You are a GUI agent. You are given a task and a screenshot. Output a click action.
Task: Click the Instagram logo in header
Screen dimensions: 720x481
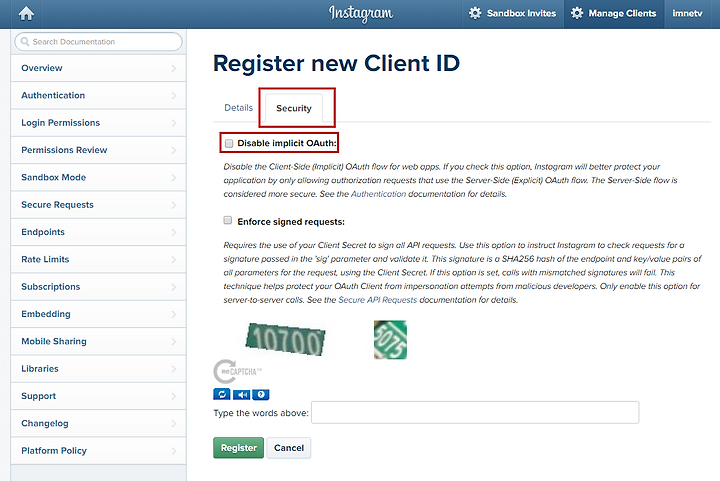[360, 14]
